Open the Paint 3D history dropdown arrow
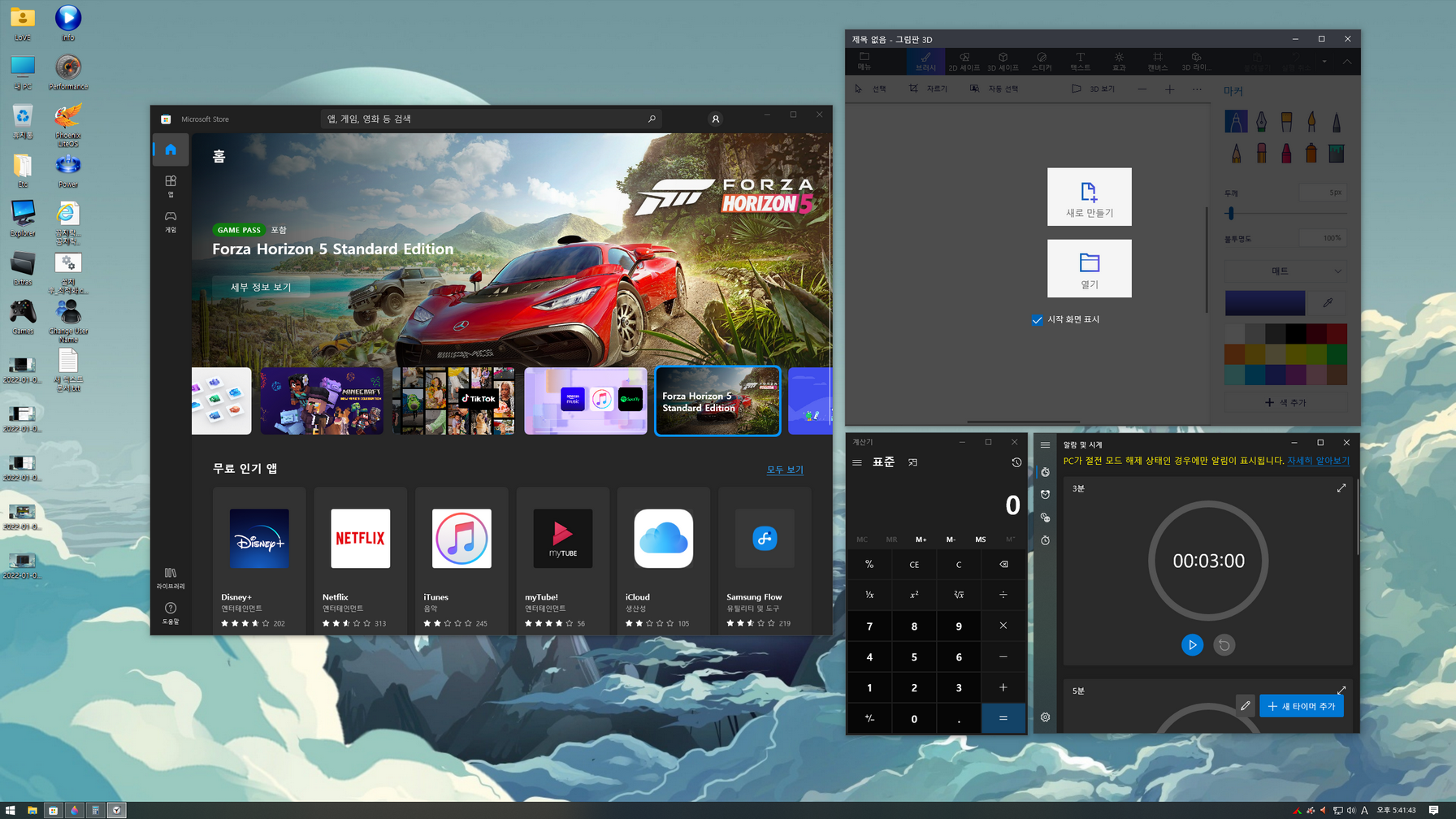Viewport: 1456px width, 819px height. 1324,62
